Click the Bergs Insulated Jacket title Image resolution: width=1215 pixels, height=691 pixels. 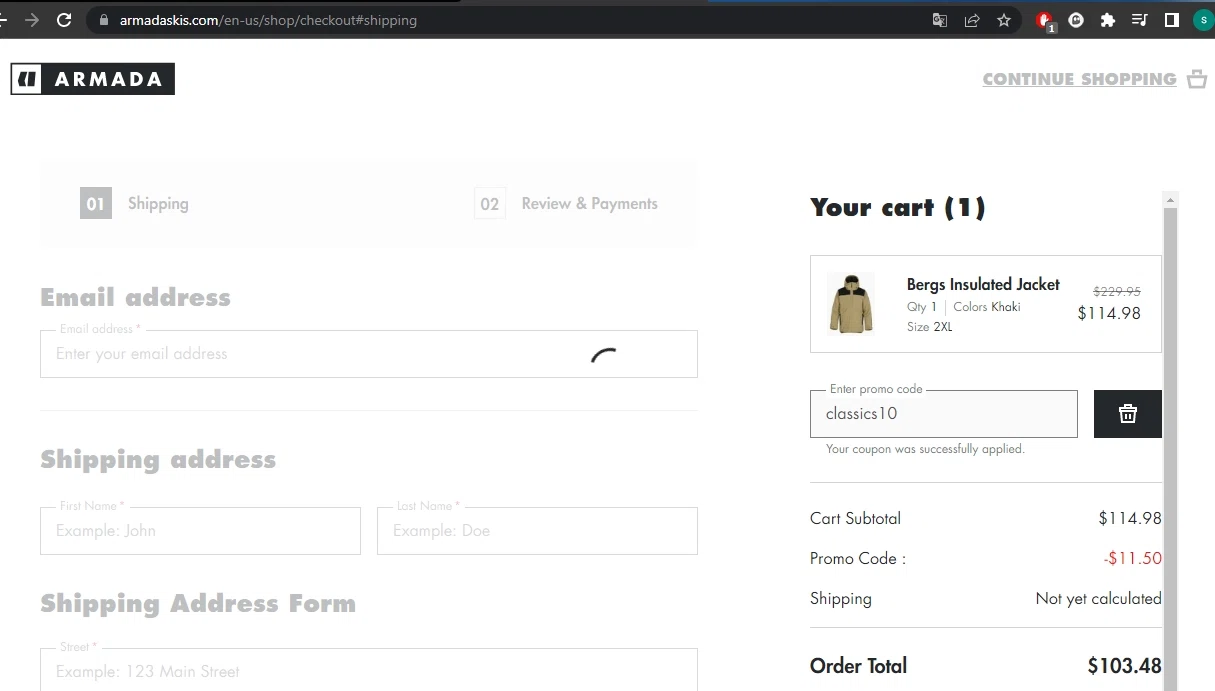[x=983, y=285]
